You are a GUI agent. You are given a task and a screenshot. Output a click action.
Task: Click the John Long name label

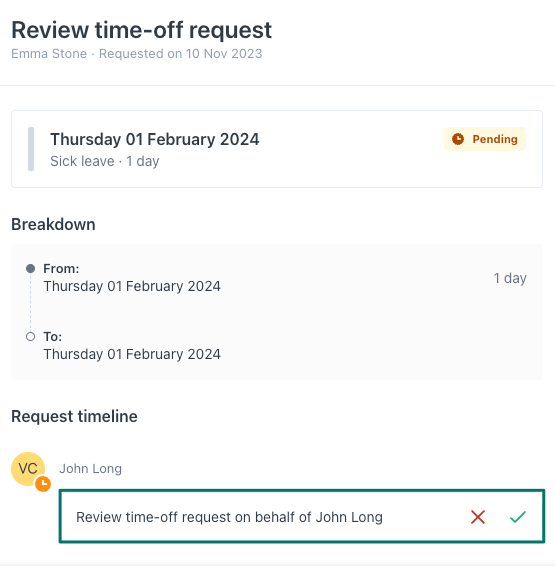click(x=91, y=469)
